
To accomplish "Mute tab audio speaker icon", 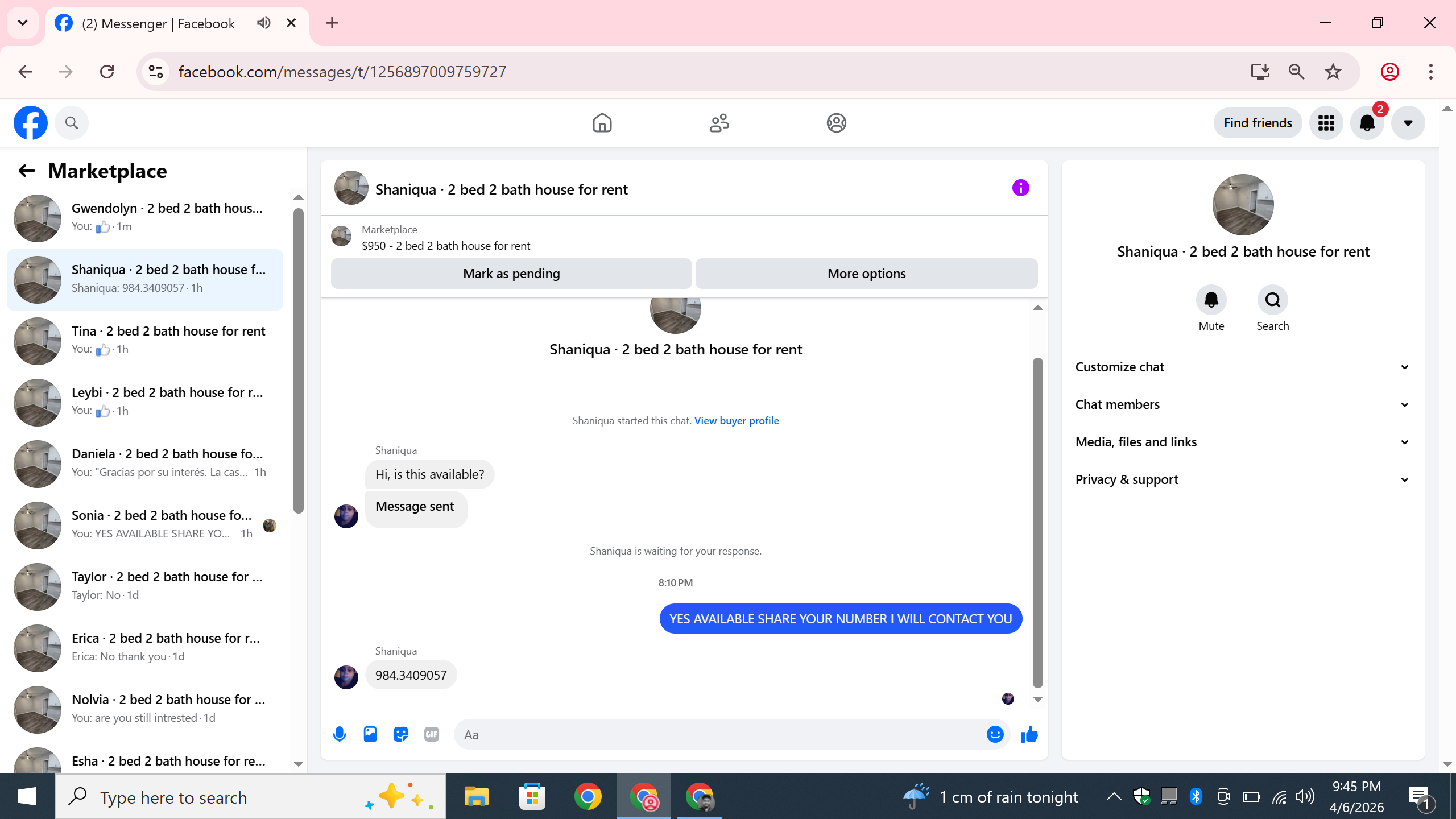I will pyautogui.click(x=263, y=23).
